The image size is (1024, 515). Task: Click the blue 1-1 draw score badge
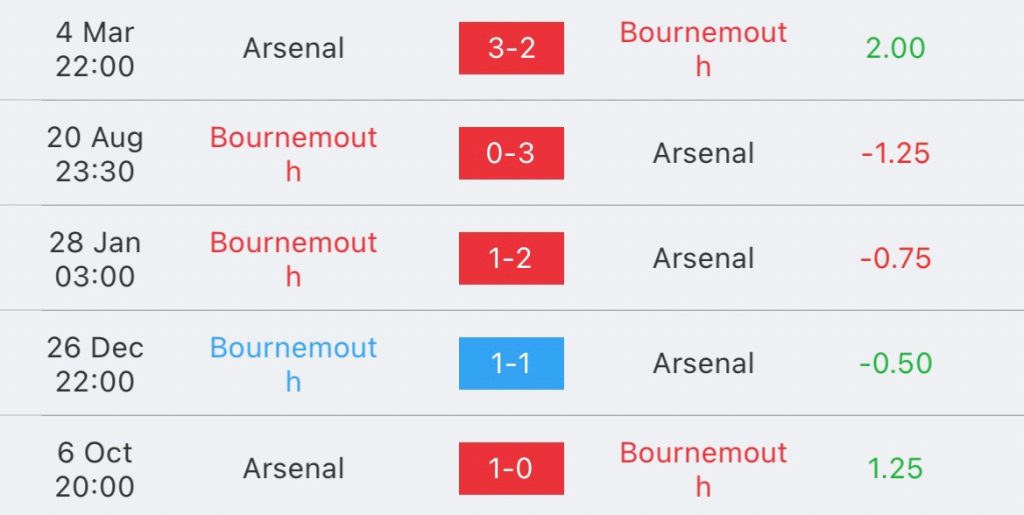[x=511, y=363]
